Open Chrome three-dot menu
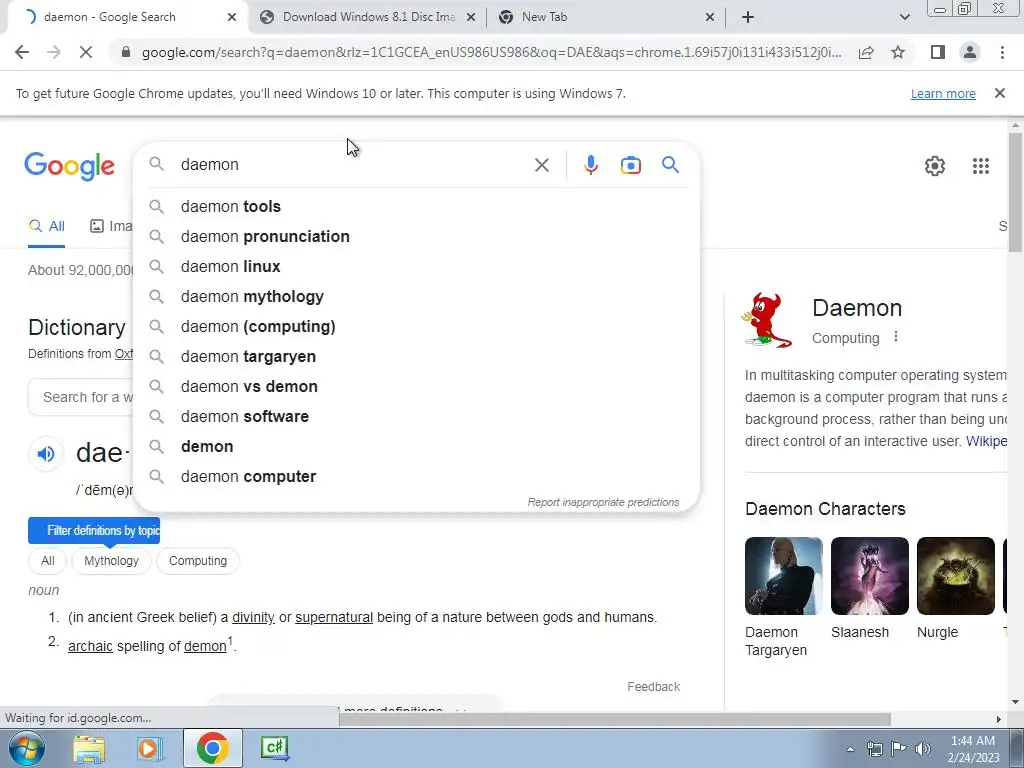Screen dimensions: 1024x768 (1002, 52)
